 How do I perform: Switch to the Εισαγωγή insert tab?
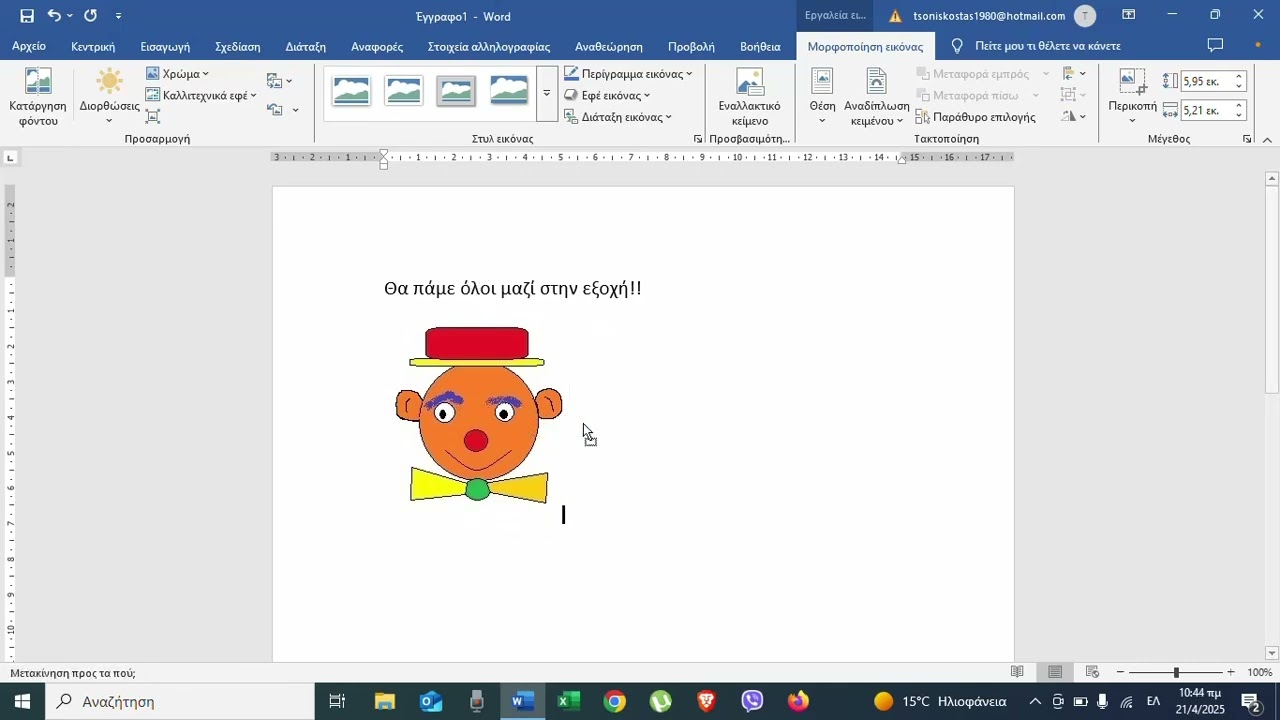click(165, 46)
